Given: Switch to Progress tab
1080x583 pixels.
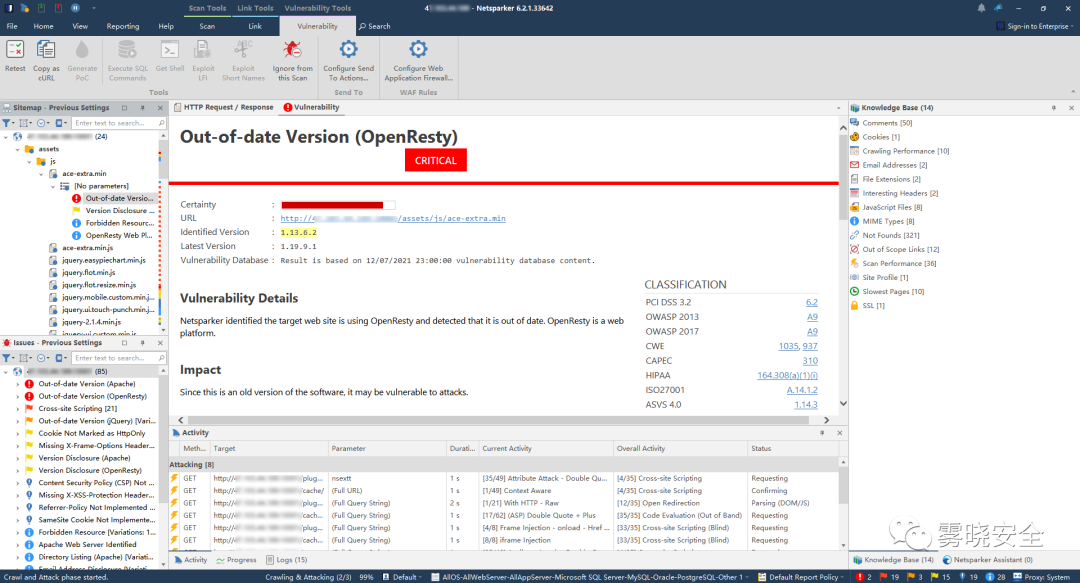Looking at the screenshot, I should point(236,560).
